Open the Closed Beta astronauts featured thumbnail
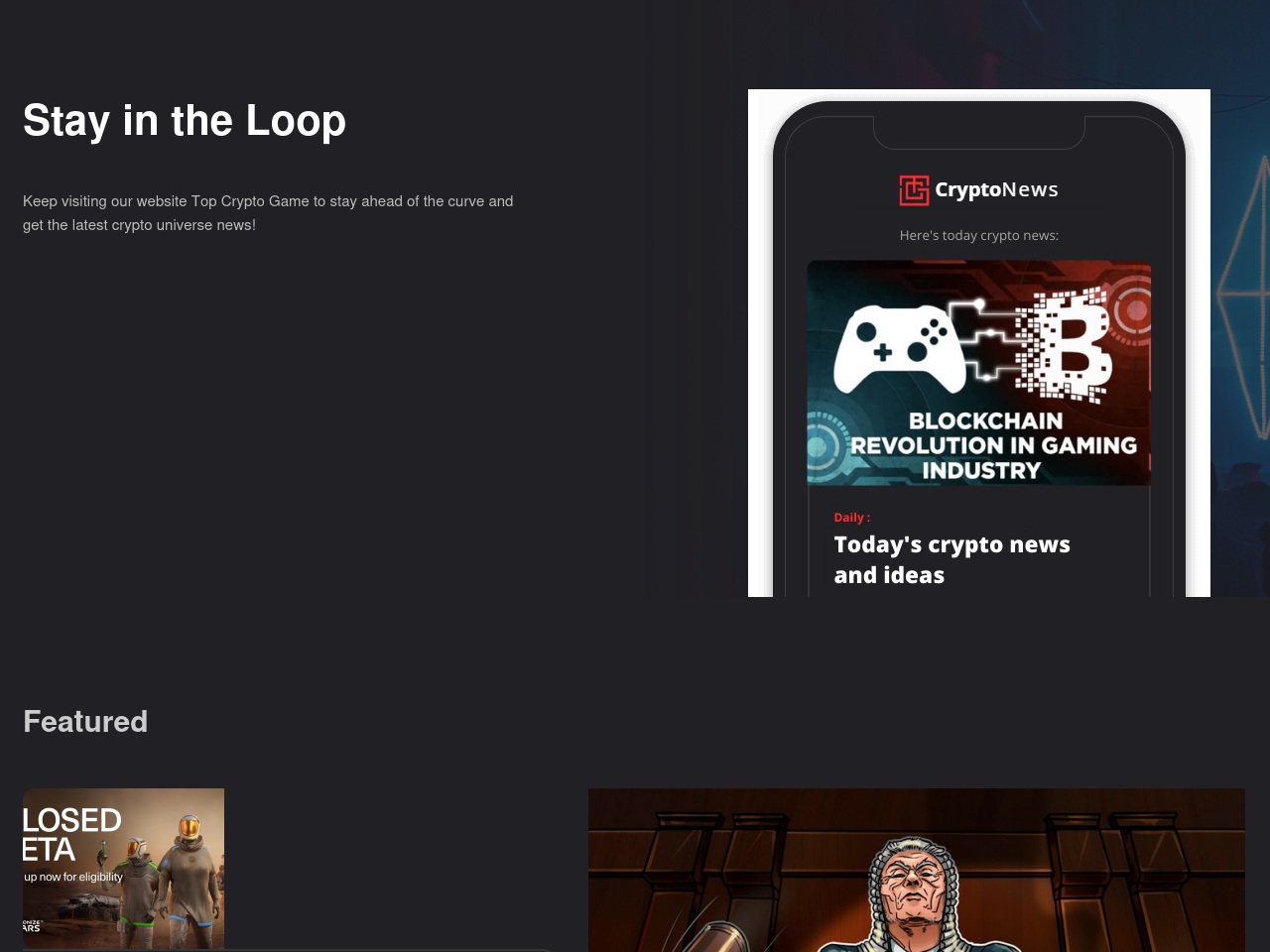 [x=123, y=869]
